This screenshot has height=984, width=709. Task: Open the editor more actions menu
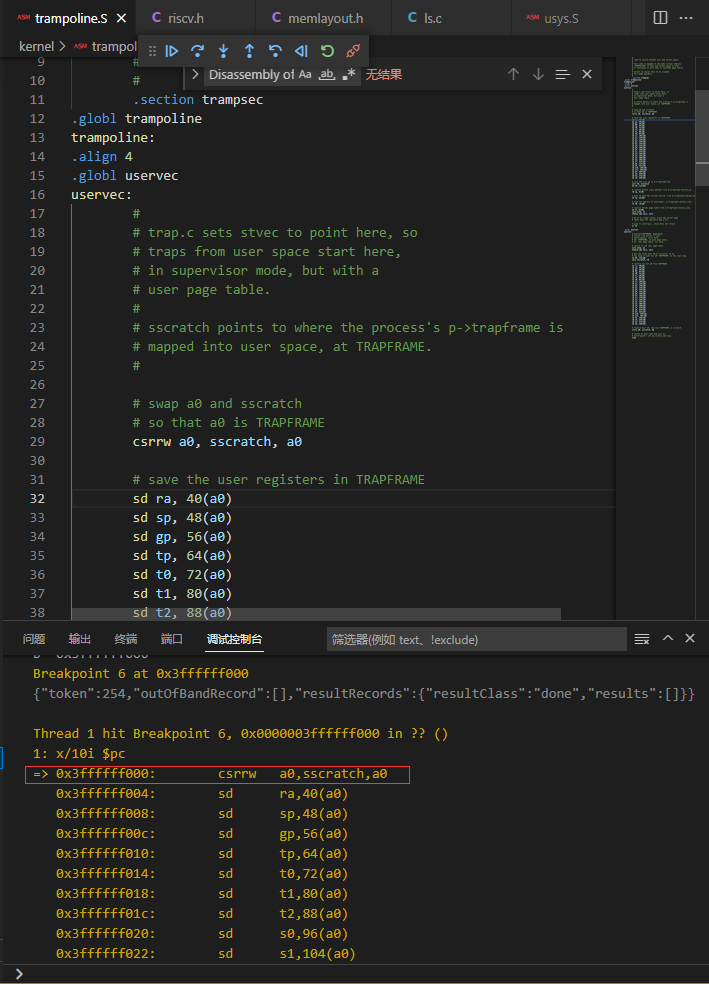(686, 18)
